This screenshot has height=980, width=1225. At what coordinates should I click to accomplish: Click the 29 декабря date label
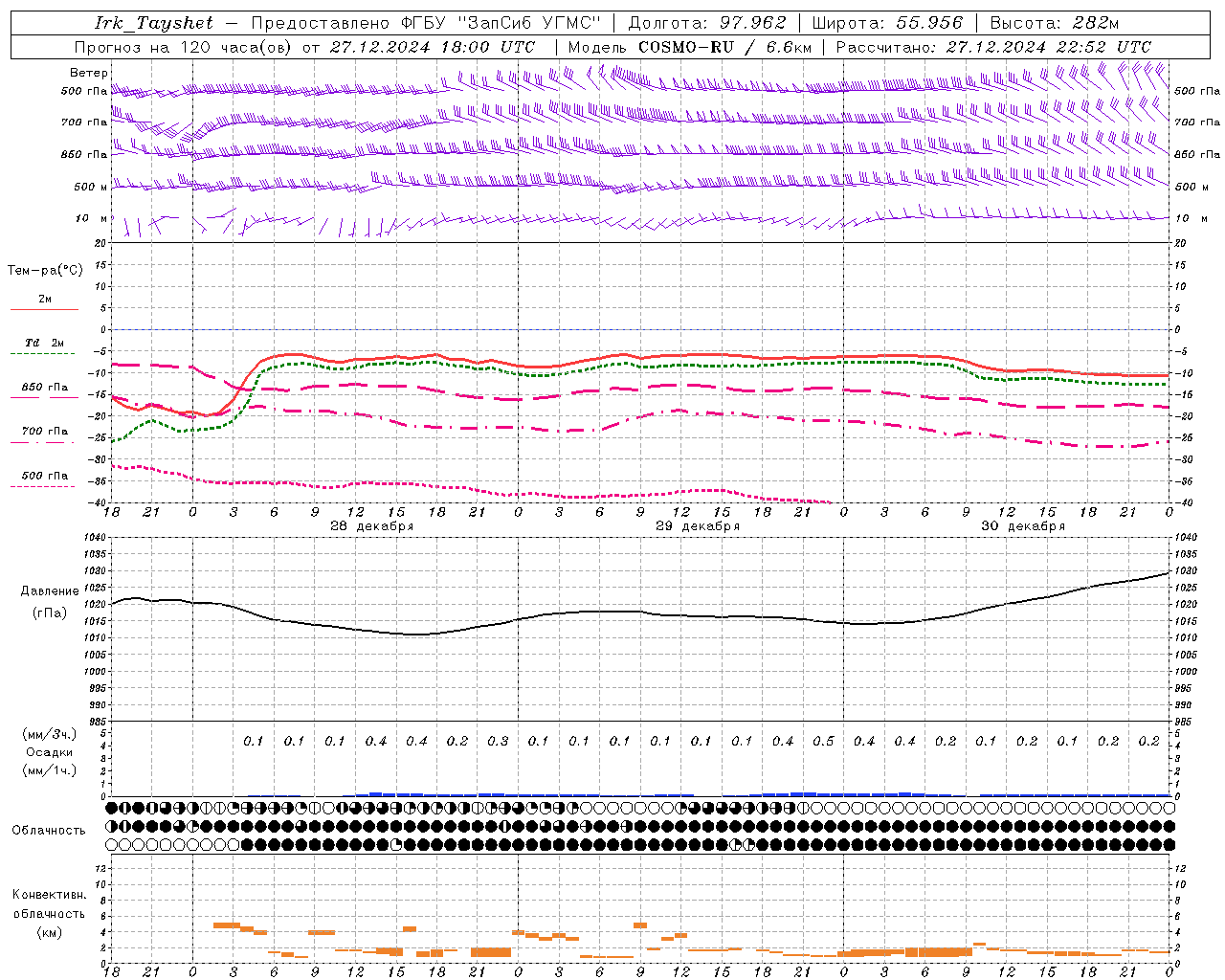tap(698, 526)
